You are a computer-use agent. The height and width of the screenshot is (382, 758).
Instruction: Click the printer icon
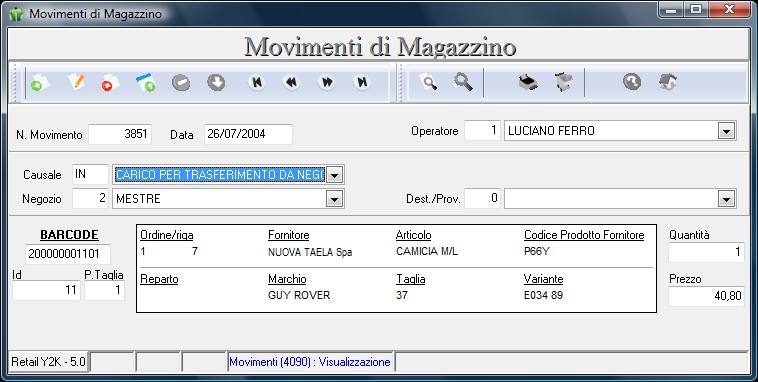528,82
